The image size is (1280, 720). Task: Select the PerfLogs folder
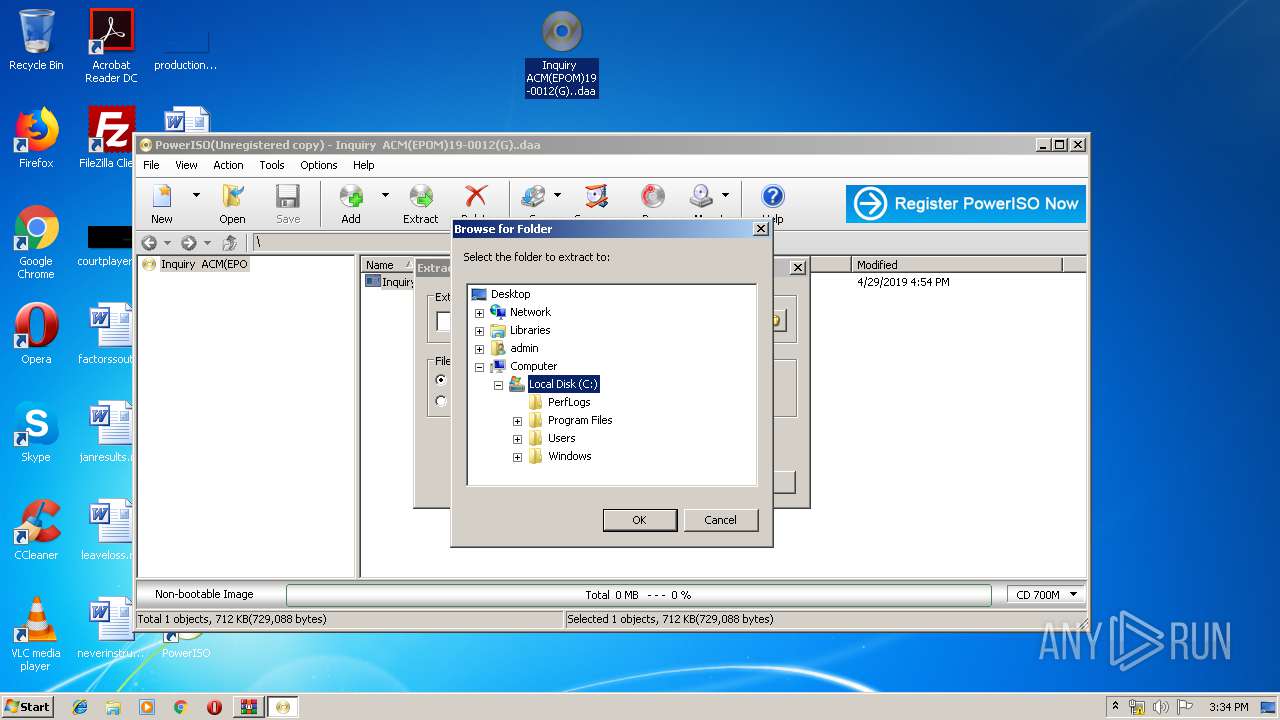pyautogui.click(x=569, y=402)
